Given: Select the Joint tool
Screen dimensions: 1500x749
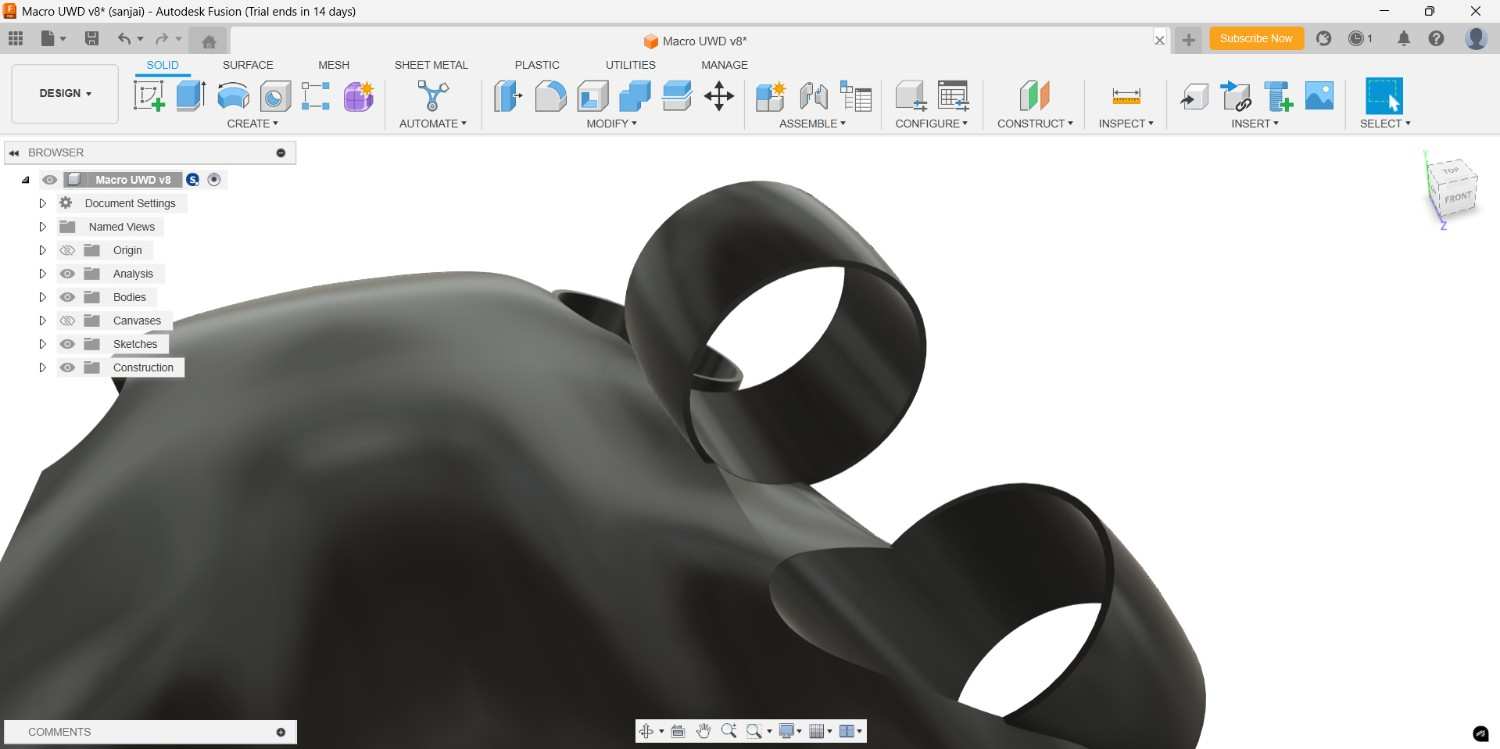Looking at the screenshot, I should (x=813, y=96).
